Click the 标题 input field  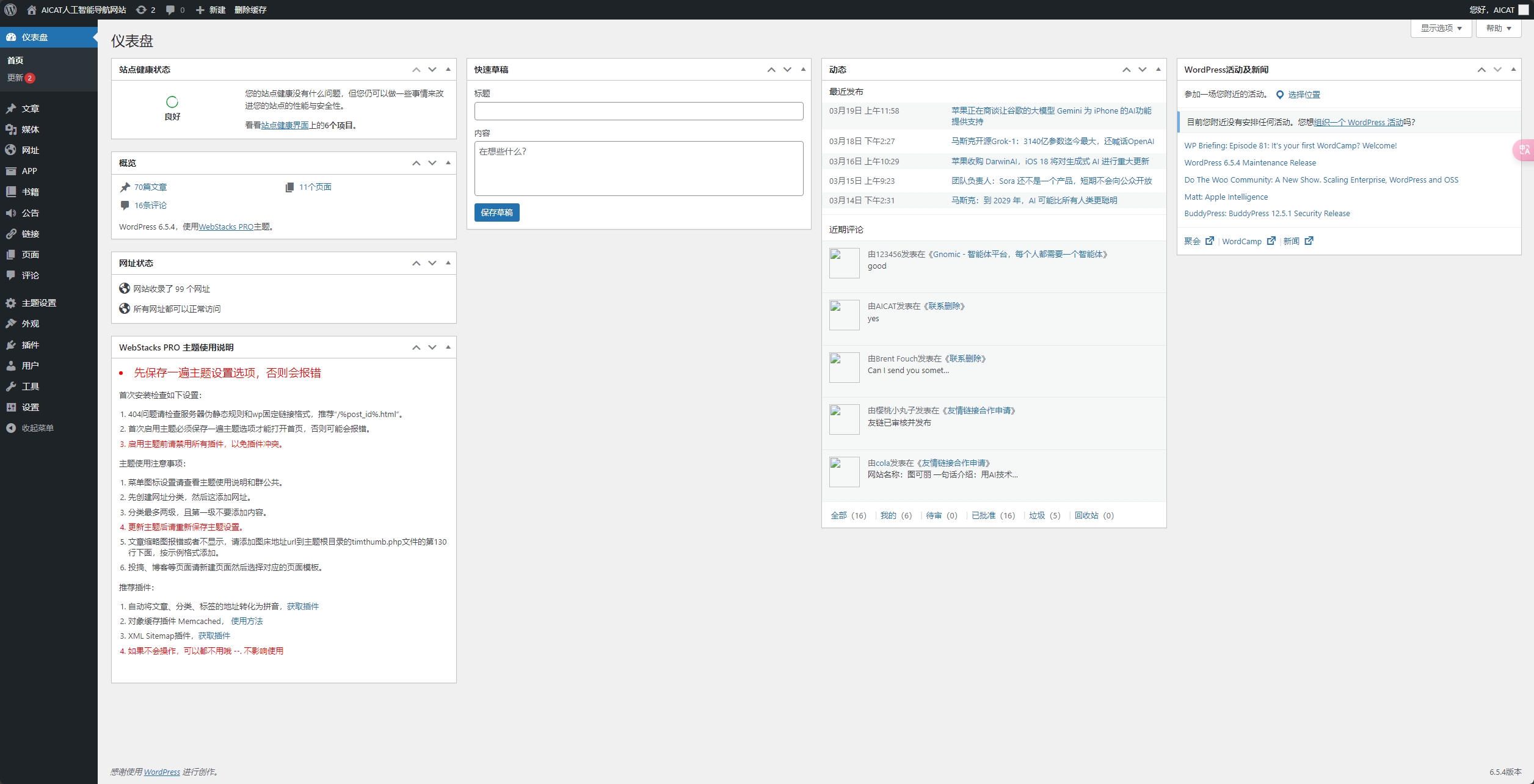point(639,111)
